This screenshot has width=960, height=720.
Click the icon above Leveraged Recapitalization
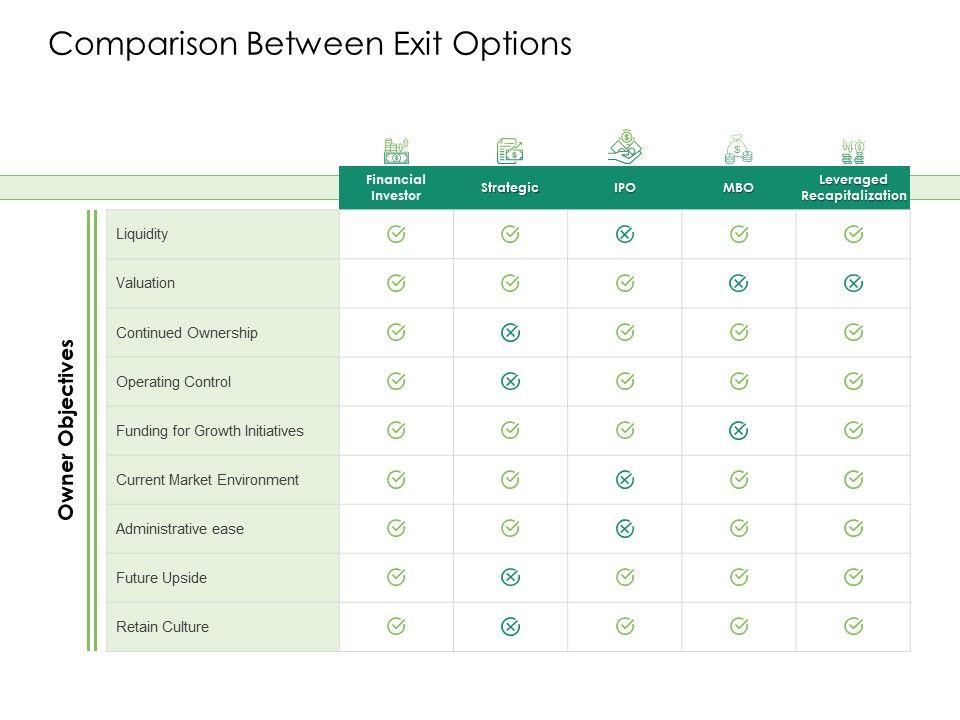[853, 151]
